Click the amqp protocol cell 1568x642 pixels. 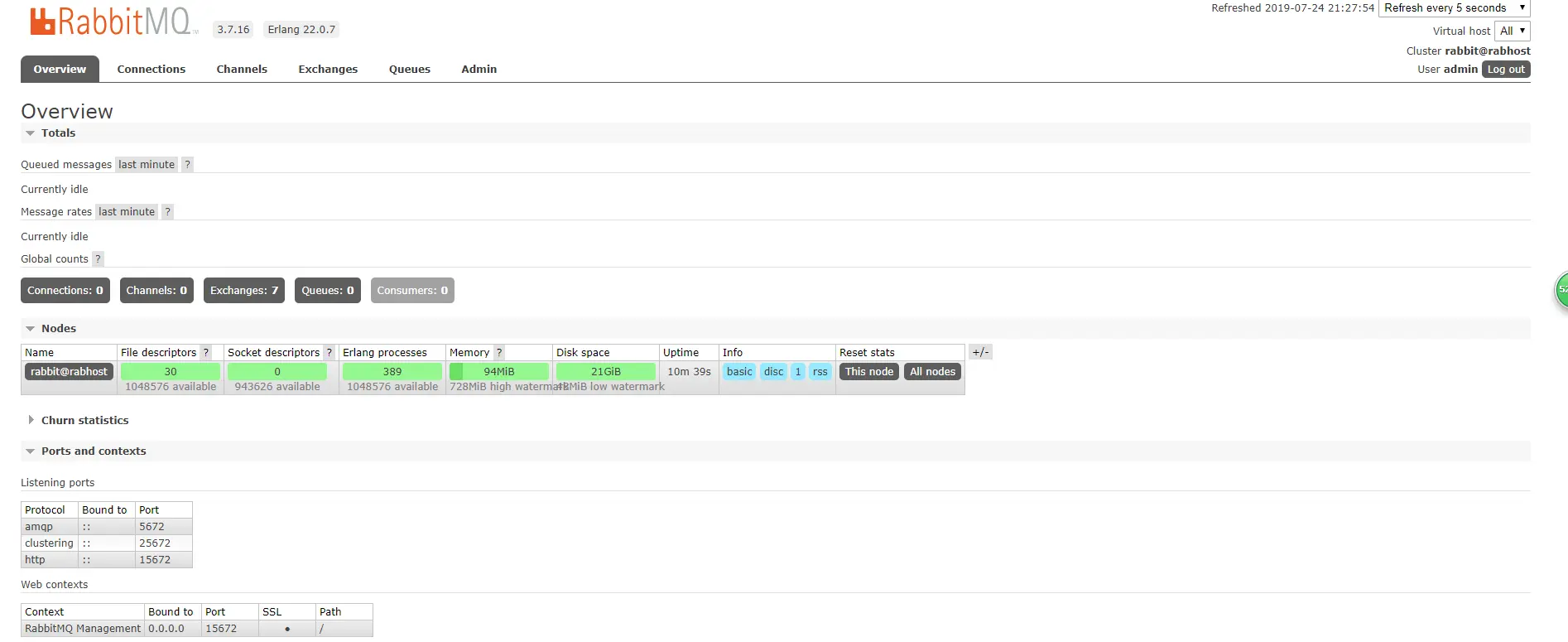pos(50,526)
